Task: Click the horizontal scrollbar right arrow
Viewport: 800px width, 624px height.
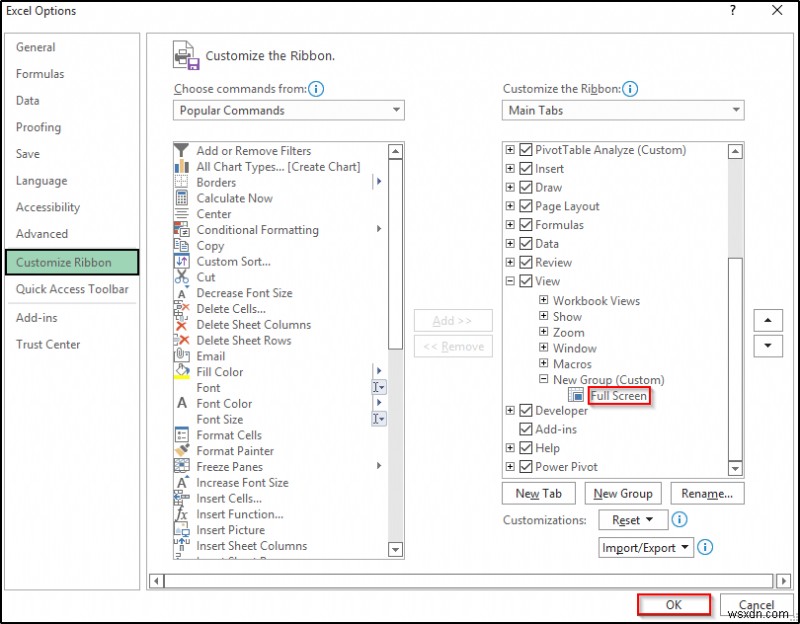Action: point(783,581)
